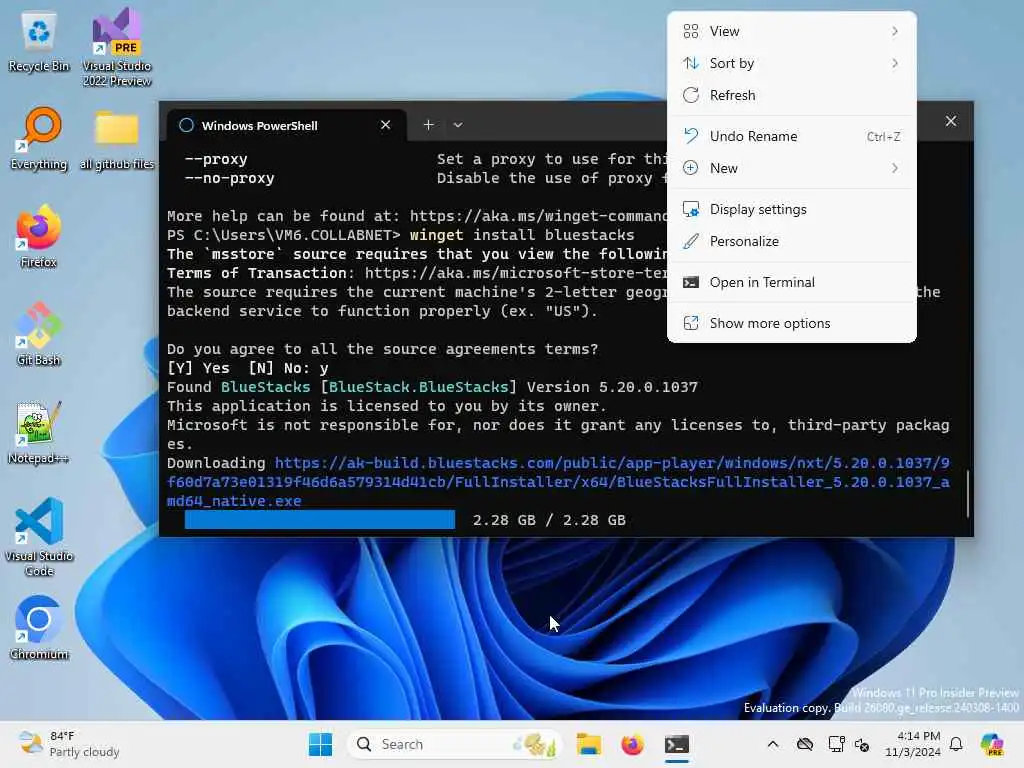1024x768 pixels.
Task: Open the 'all github files' folder
Action: (x=117, y=139)
